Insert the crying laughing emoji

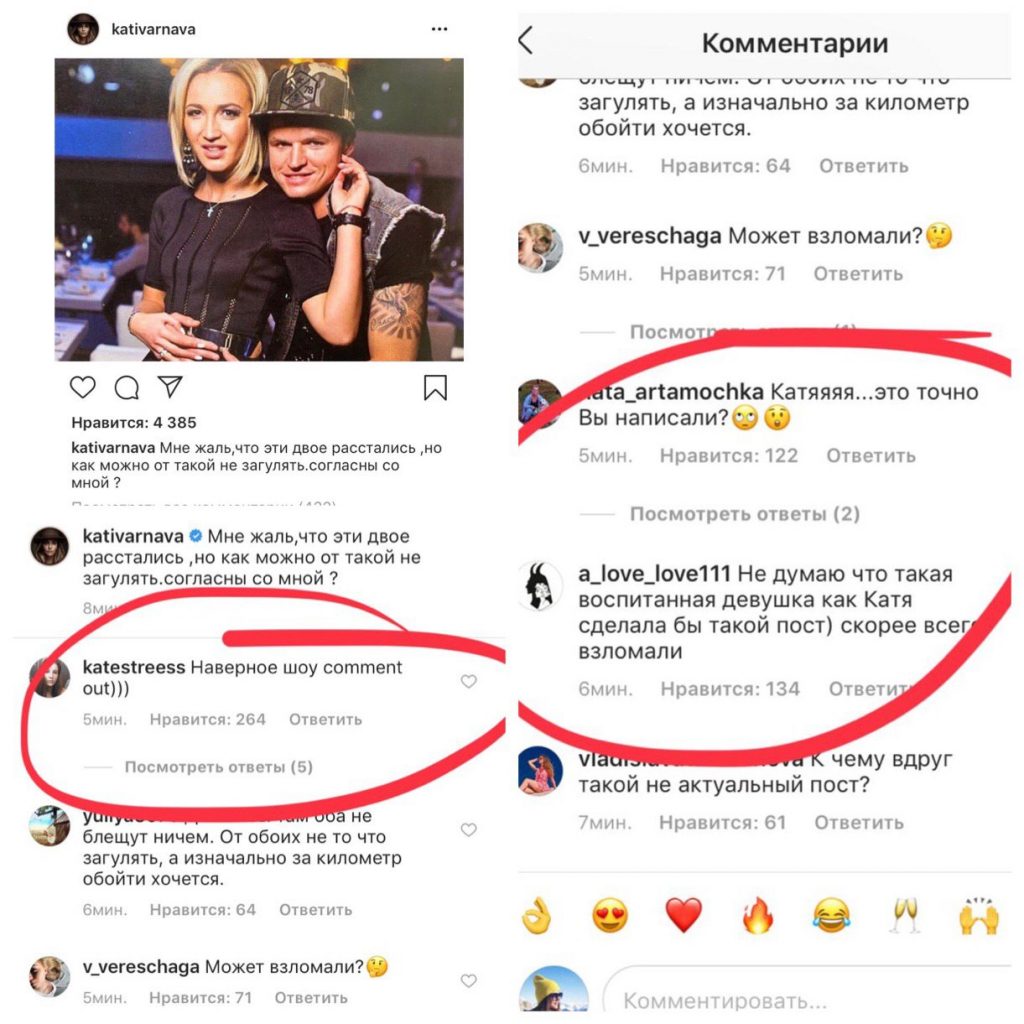831,915
